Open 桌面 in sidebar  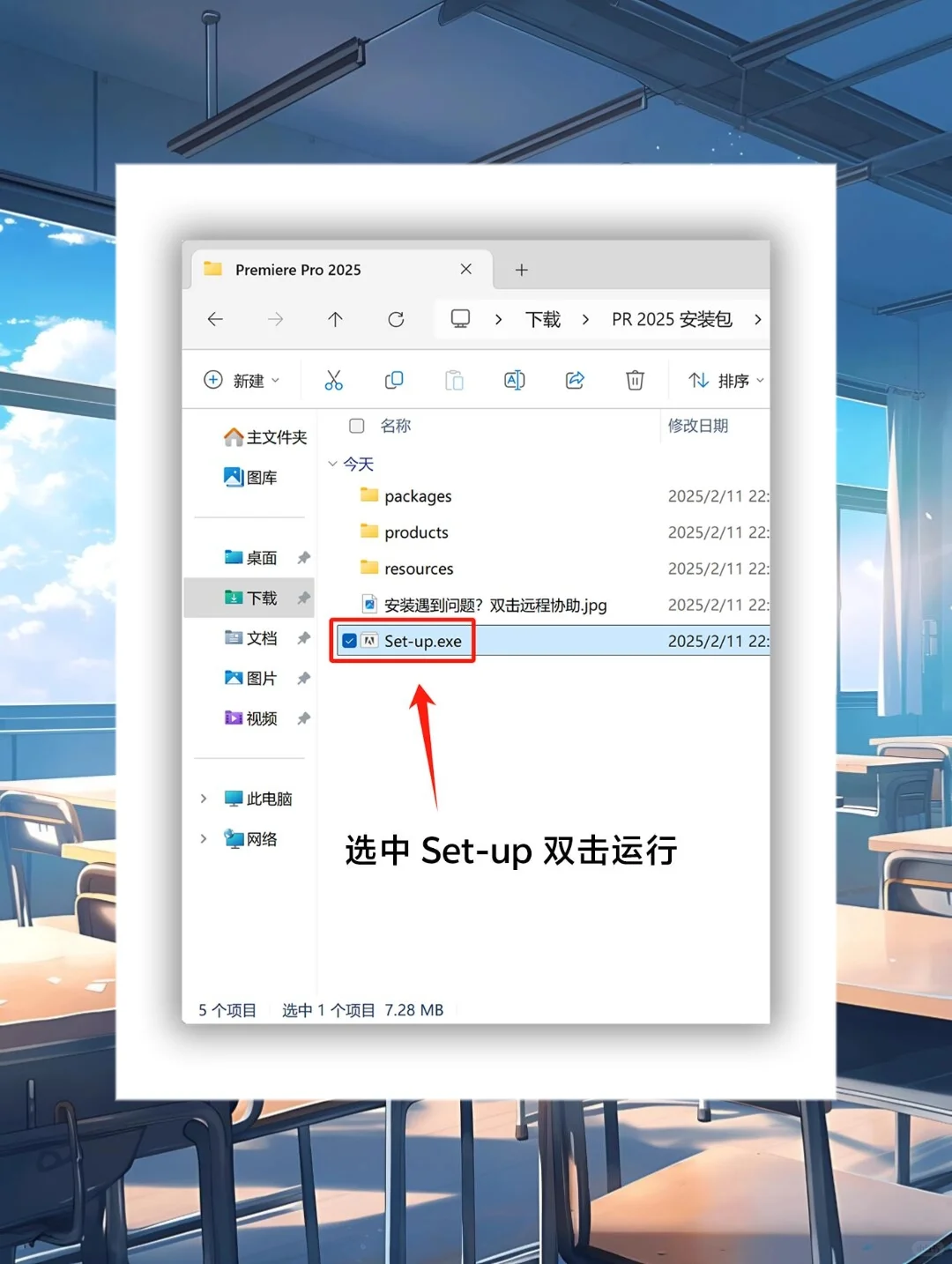tap(251, 557)
